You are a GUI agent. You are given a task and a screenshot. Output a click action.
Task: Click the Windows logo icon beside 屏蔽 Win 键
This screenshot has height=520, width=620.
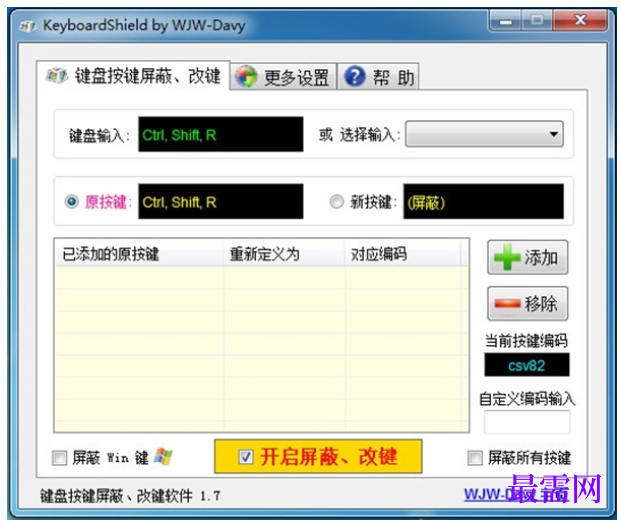[163, 457]
